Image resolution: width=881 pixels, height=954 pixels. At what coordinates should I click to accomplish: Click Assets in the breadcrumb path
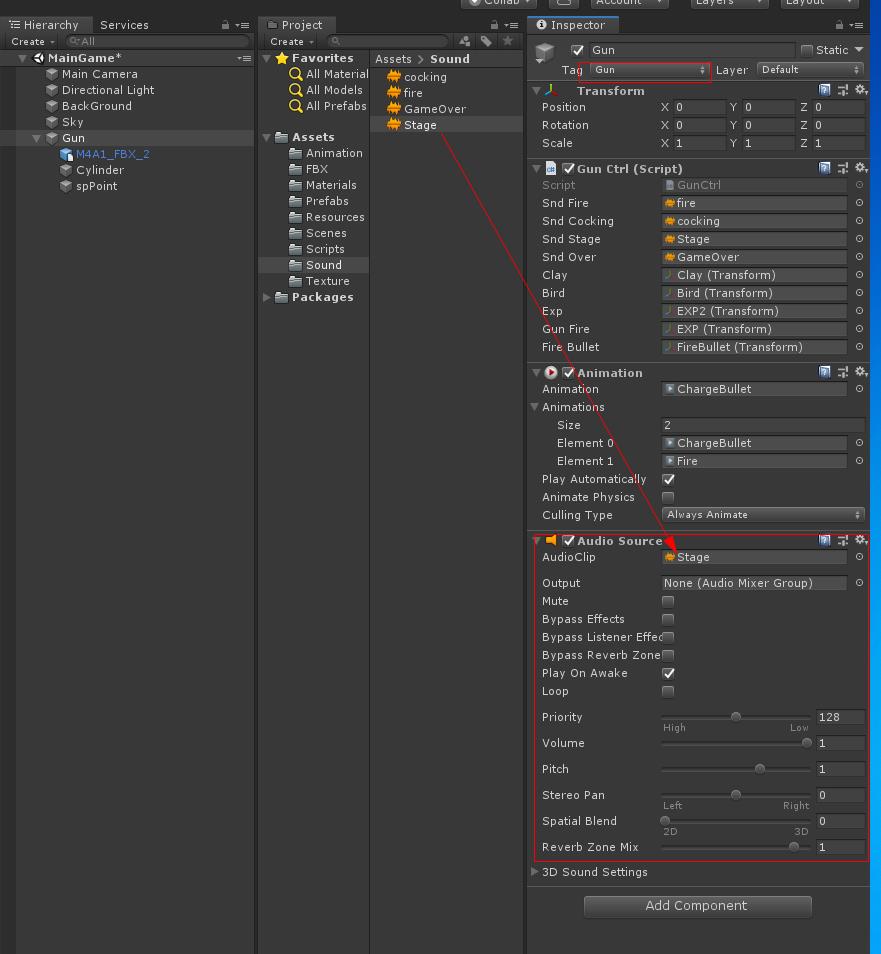393,59
